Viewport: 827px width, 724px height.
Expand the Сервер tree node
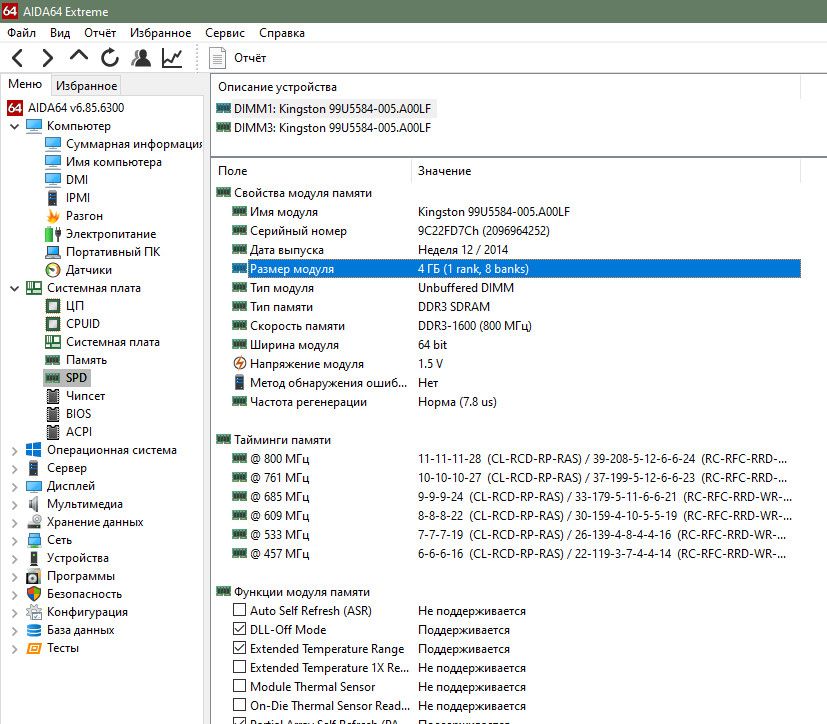(15, 469)
